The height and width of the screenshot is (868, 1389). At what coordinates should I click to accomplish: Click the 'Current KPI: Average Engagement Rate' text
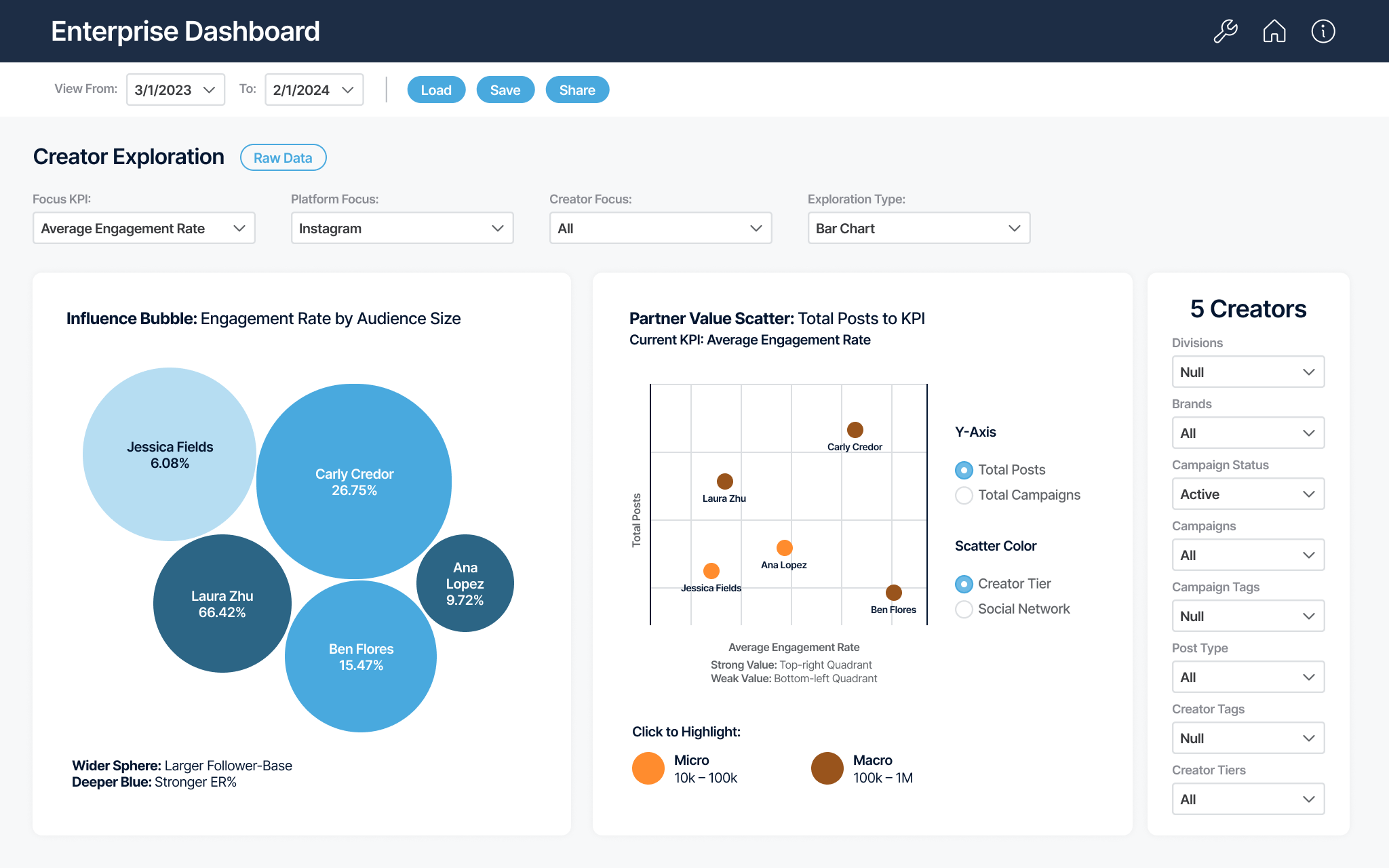(750, 340)
